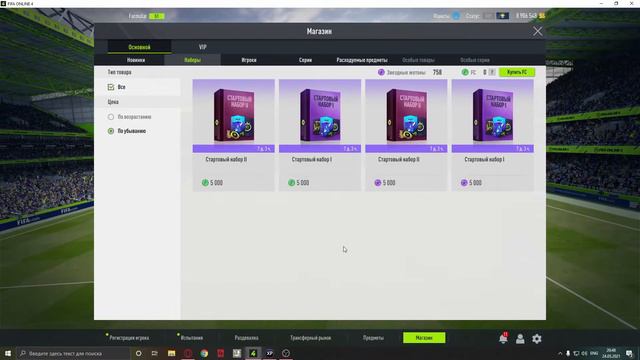Open the notifications bell icon

pos(503,338)
